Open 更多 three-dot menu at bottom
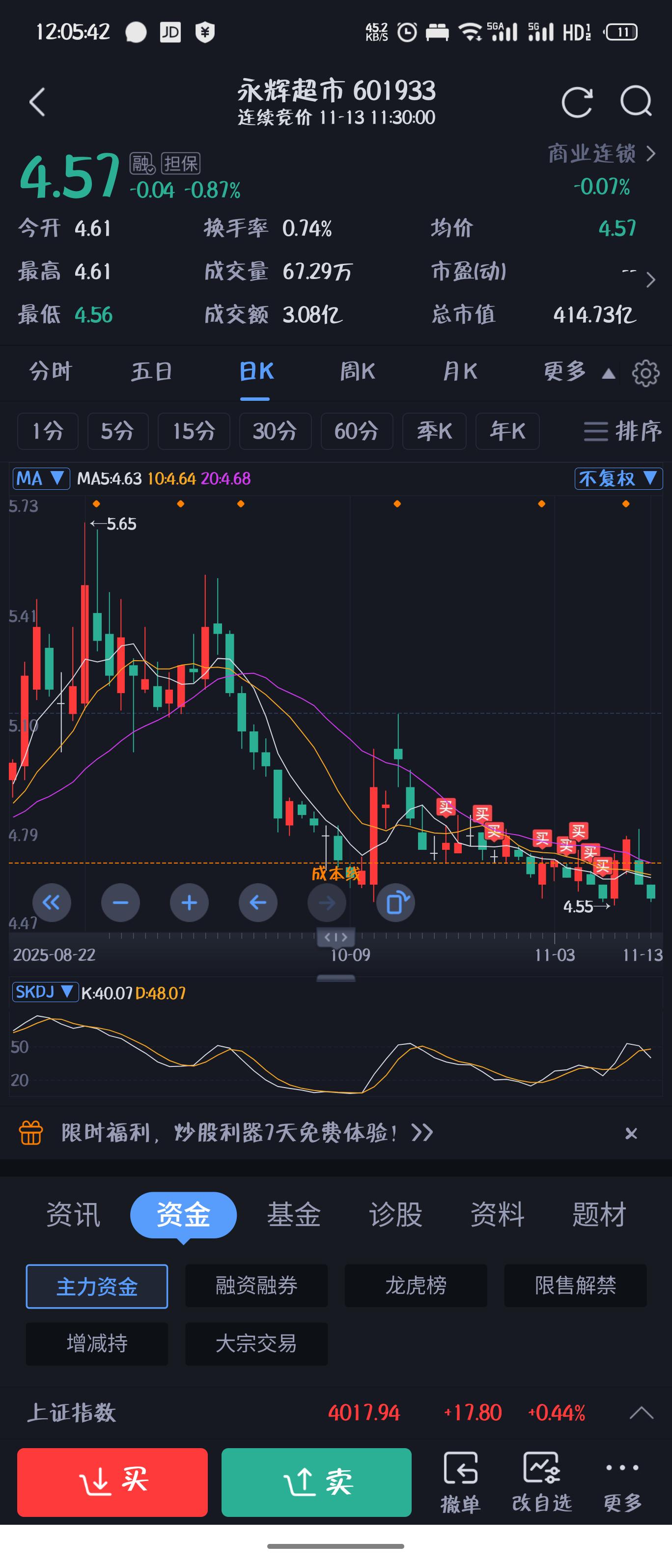The image size is (672, 1568). (x=622, y=1482)
